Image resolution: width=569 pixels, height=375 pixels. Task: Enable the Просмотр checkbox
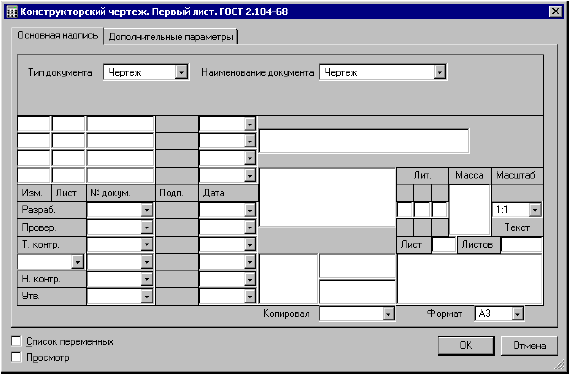16,357
